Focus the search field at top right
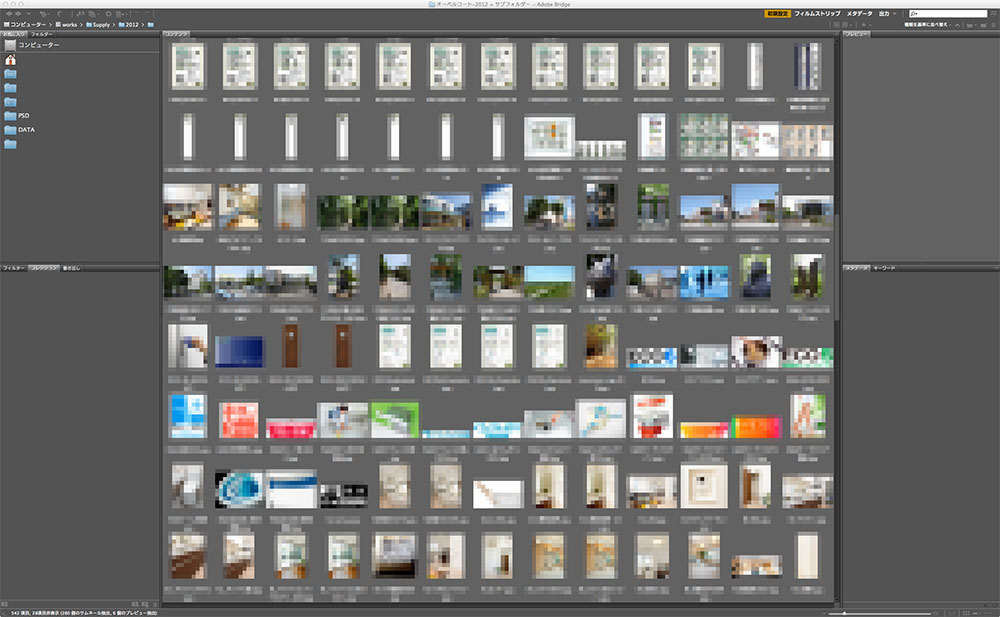 (948, 13)
